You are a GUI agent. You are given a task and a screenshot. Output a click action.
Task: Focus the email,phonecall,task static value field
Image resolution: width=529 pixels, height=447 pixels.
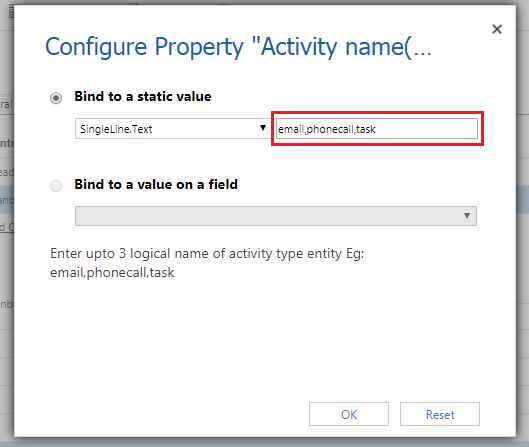point(377,129)
